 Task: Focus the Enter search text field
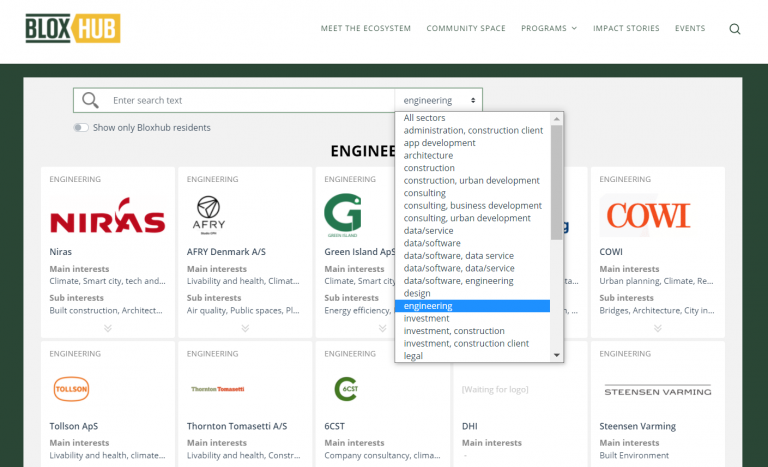[x=250, y=100]
